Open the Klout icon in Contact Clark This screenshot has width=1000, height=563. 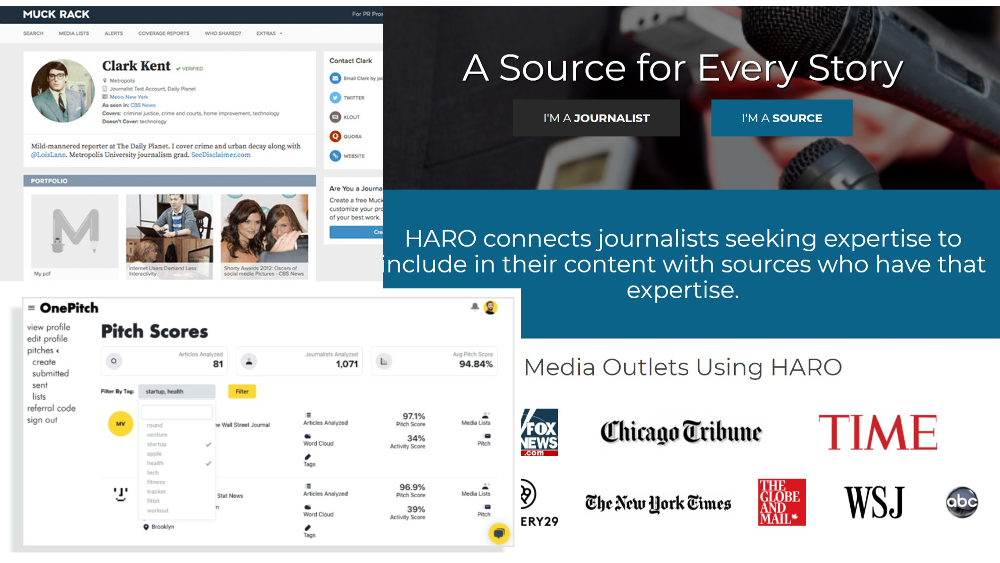(x=335, y=117)
